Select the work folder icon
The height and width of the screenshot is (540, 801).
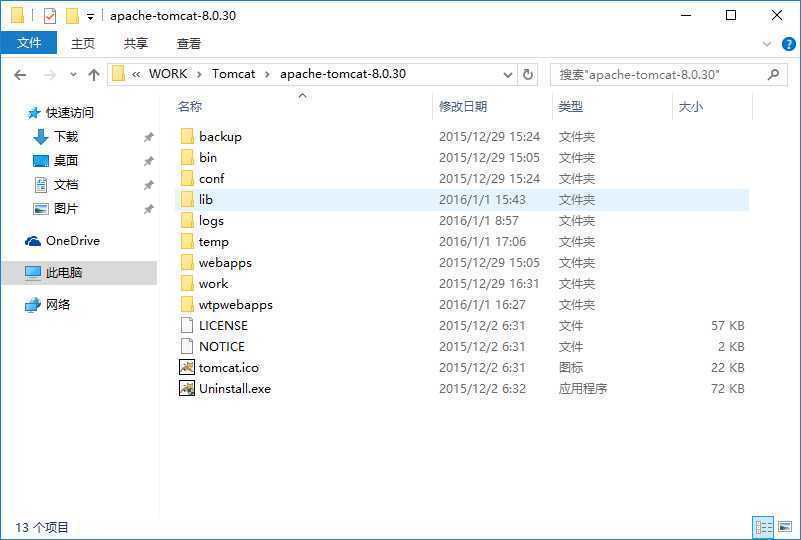pyautogui.click(x=187, y=283)
